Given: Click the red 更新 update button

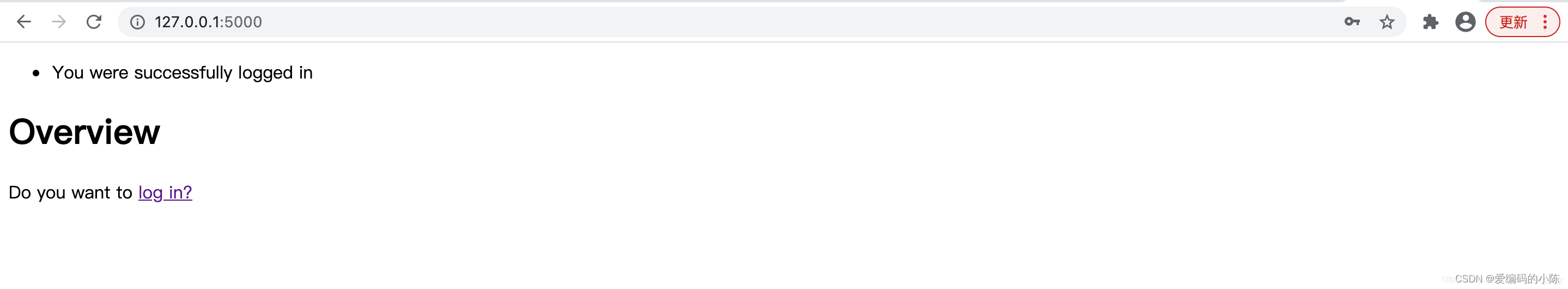Looking at the screenshot, I should tap(1513, 22).
